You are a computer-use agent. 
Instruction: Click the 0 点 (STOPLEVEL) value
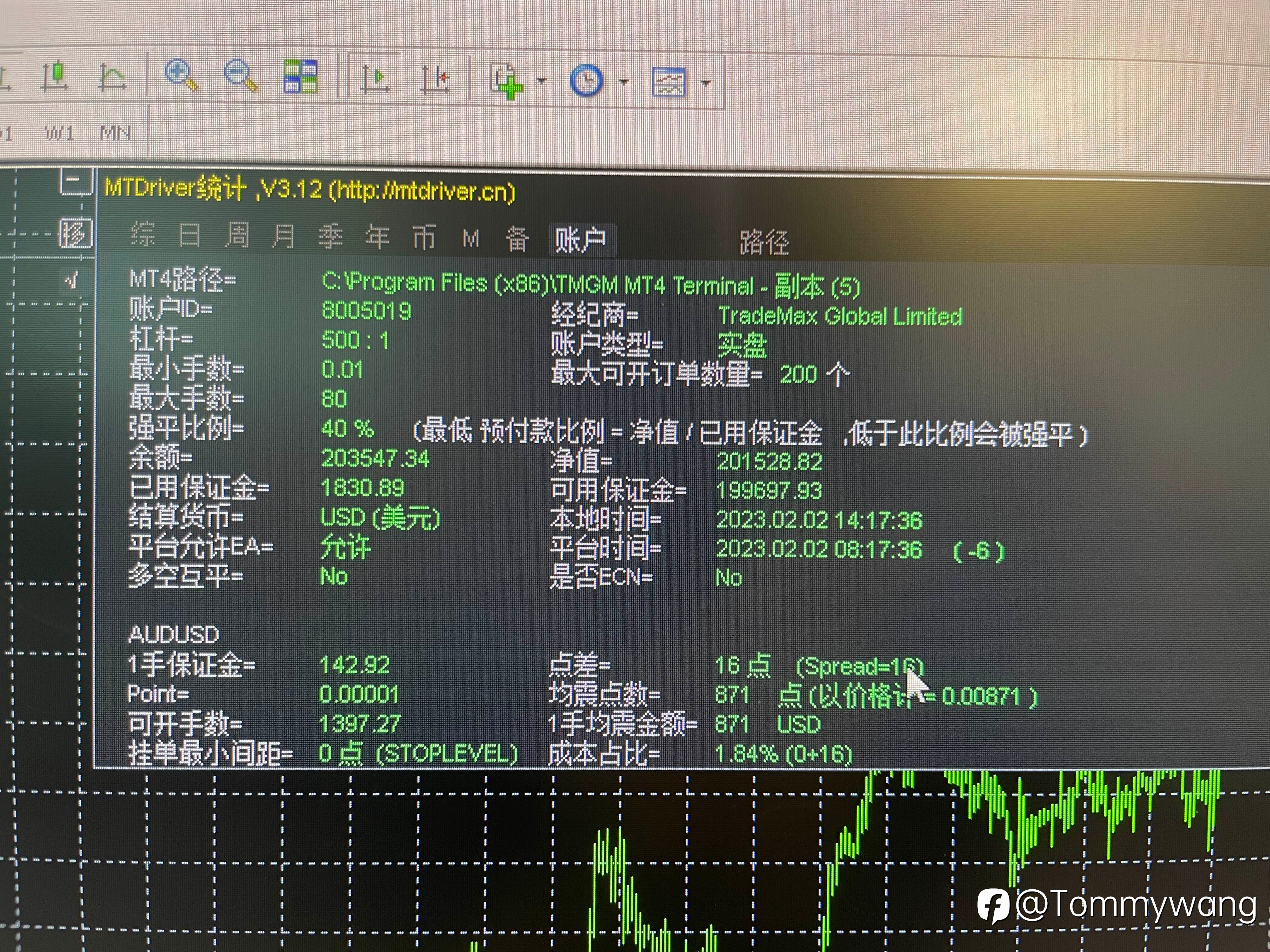(418, 754)
